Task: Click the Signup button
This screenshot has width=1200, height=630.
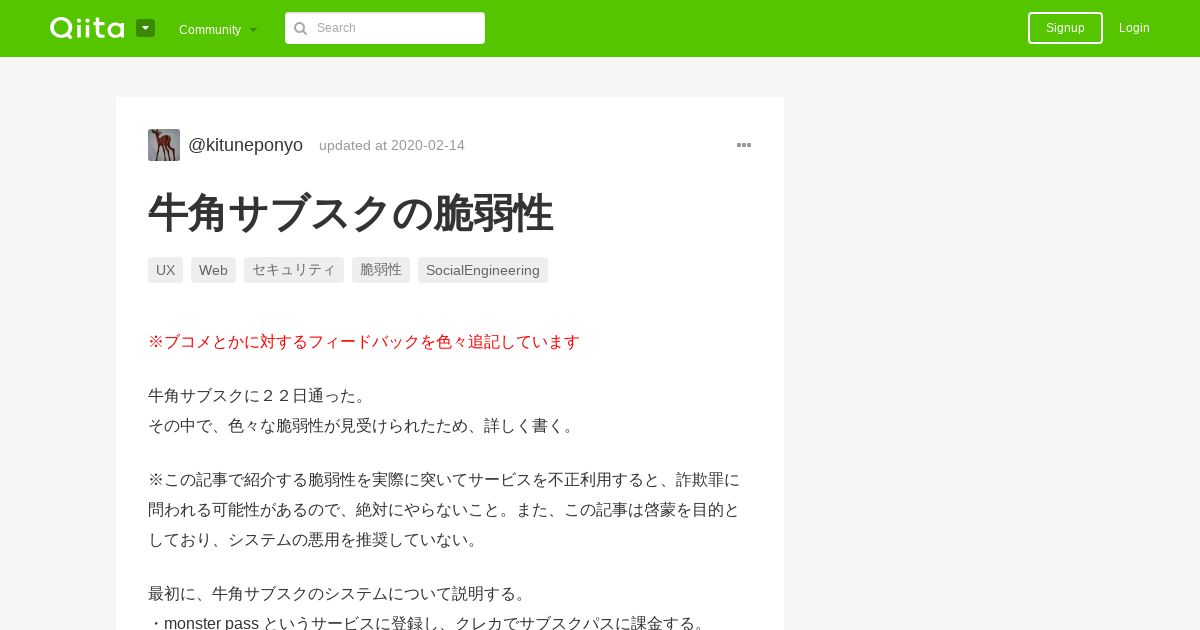Action: (1065, 28)
